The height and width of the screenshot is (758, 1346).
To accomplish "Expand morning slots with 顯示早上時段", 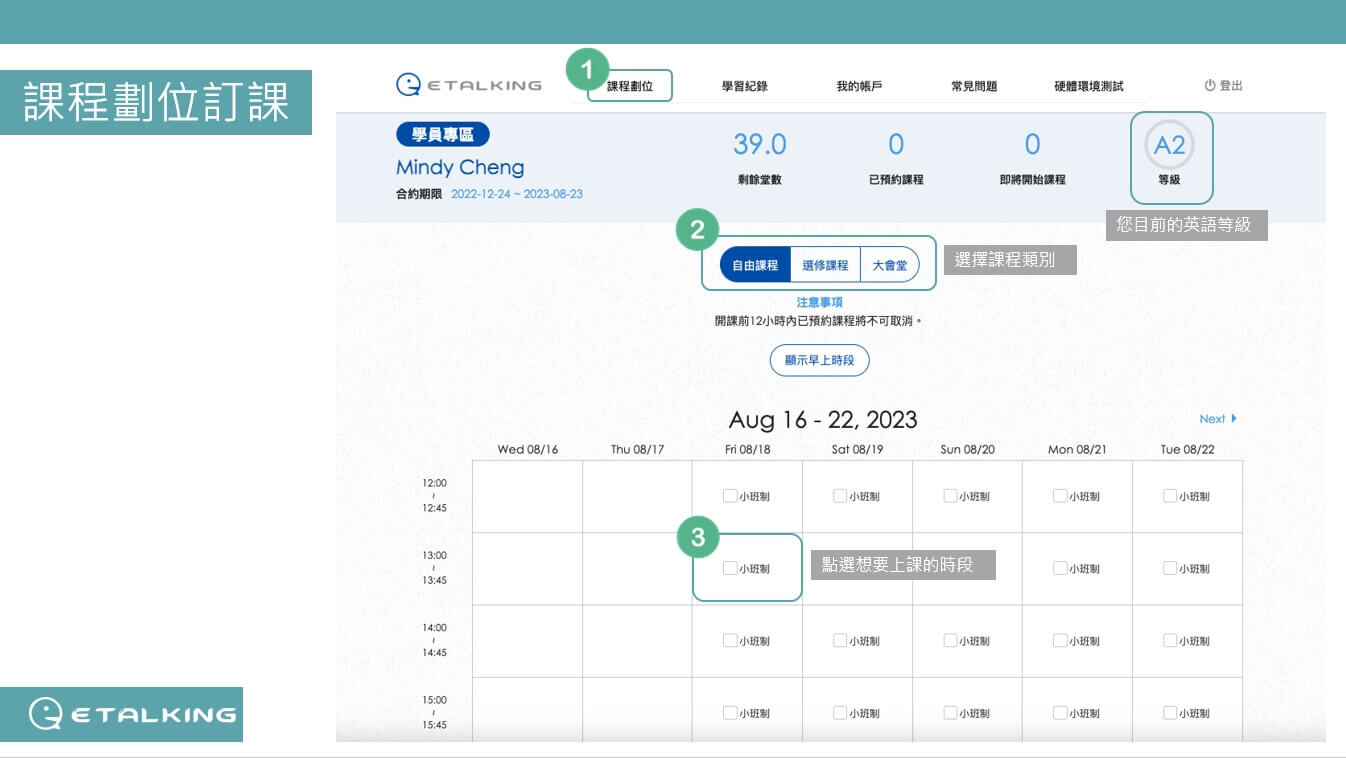I will [x=819, y=360].
